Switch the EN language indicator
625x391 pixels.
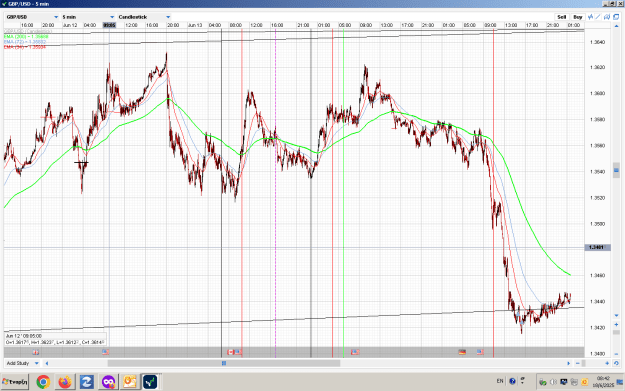[x=500, y=381]
